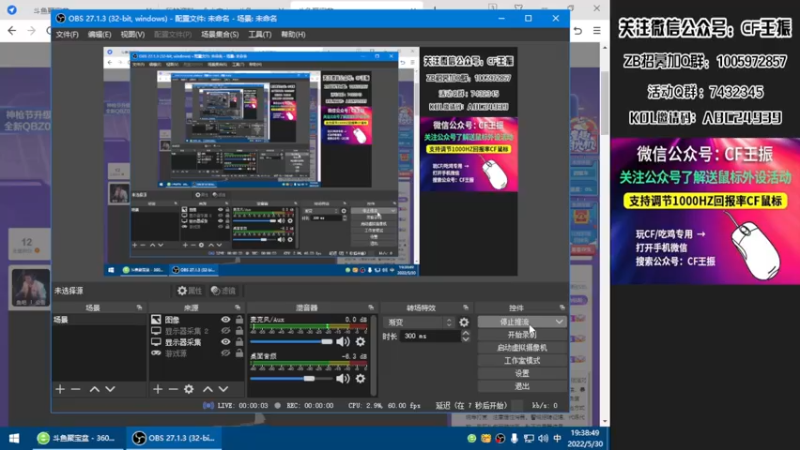
Task: Move scene up with the arrow icon
Action: pos(94,389)
